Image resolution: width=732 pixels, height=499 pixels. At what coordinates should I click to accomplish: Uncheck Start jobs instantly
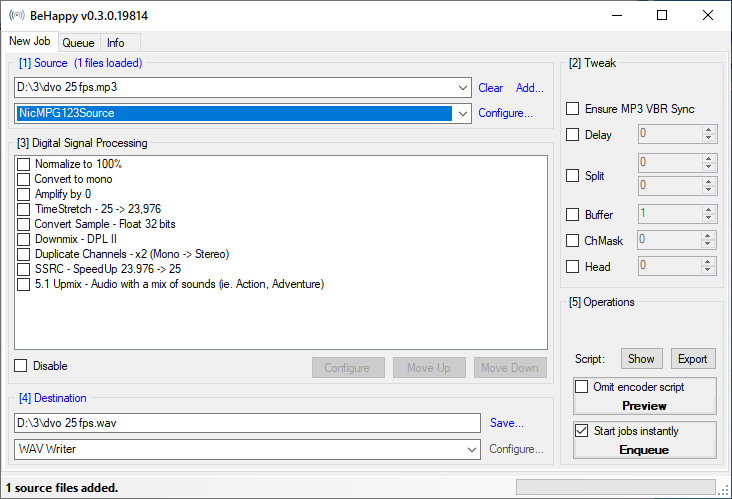pos(582,430)
